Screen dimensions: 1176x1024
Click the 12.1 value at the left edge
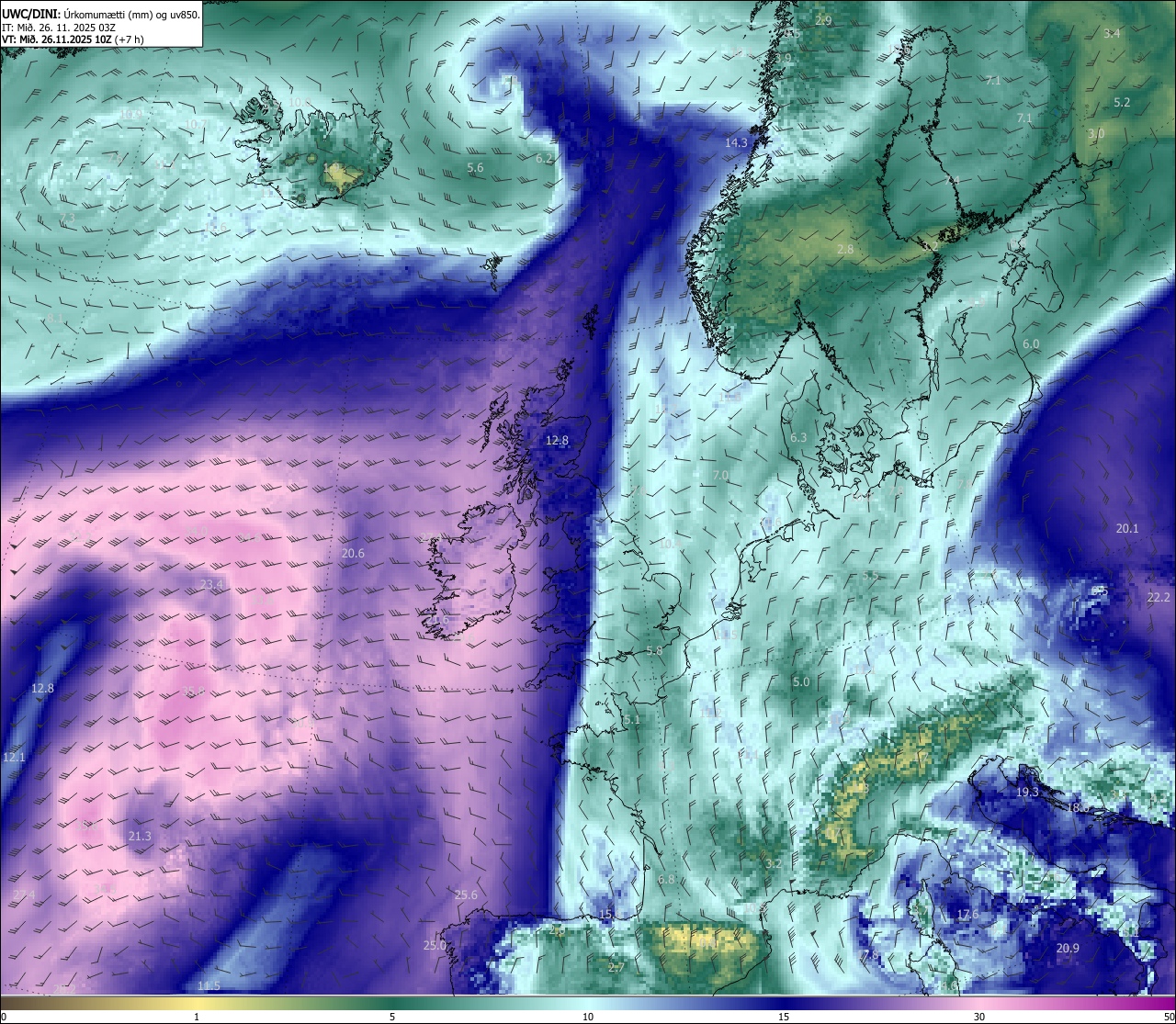[14, 758]
